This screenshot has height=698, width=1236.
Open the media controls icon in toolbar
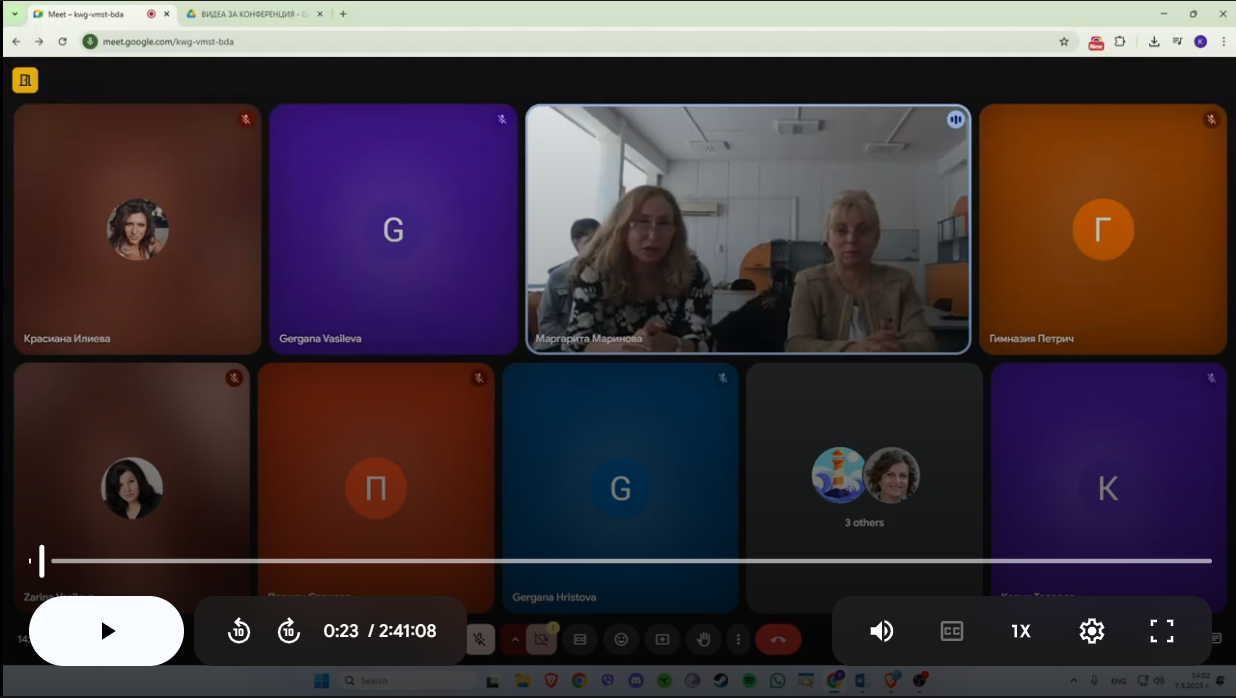tap(1177, 42)
